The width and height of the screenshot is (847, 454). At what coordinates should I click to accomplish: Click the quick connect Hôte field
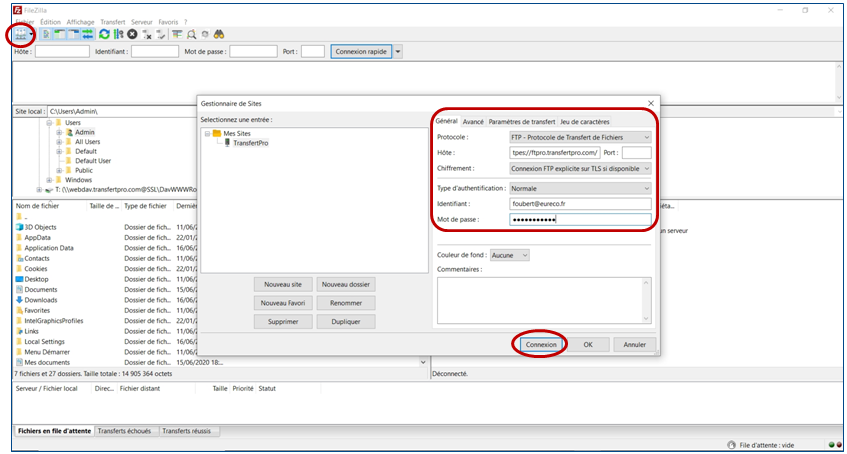tap(62, 51)
